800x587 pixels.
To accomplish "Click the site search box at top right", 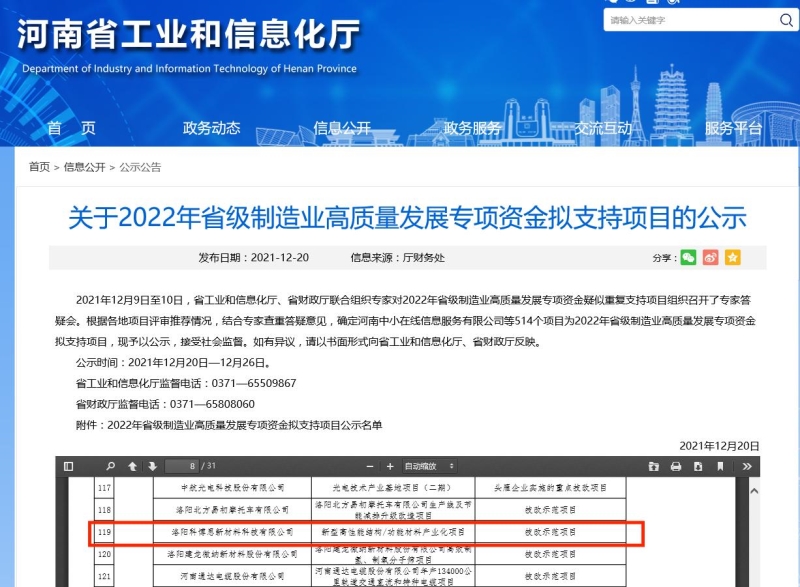I will pos(690,20).
